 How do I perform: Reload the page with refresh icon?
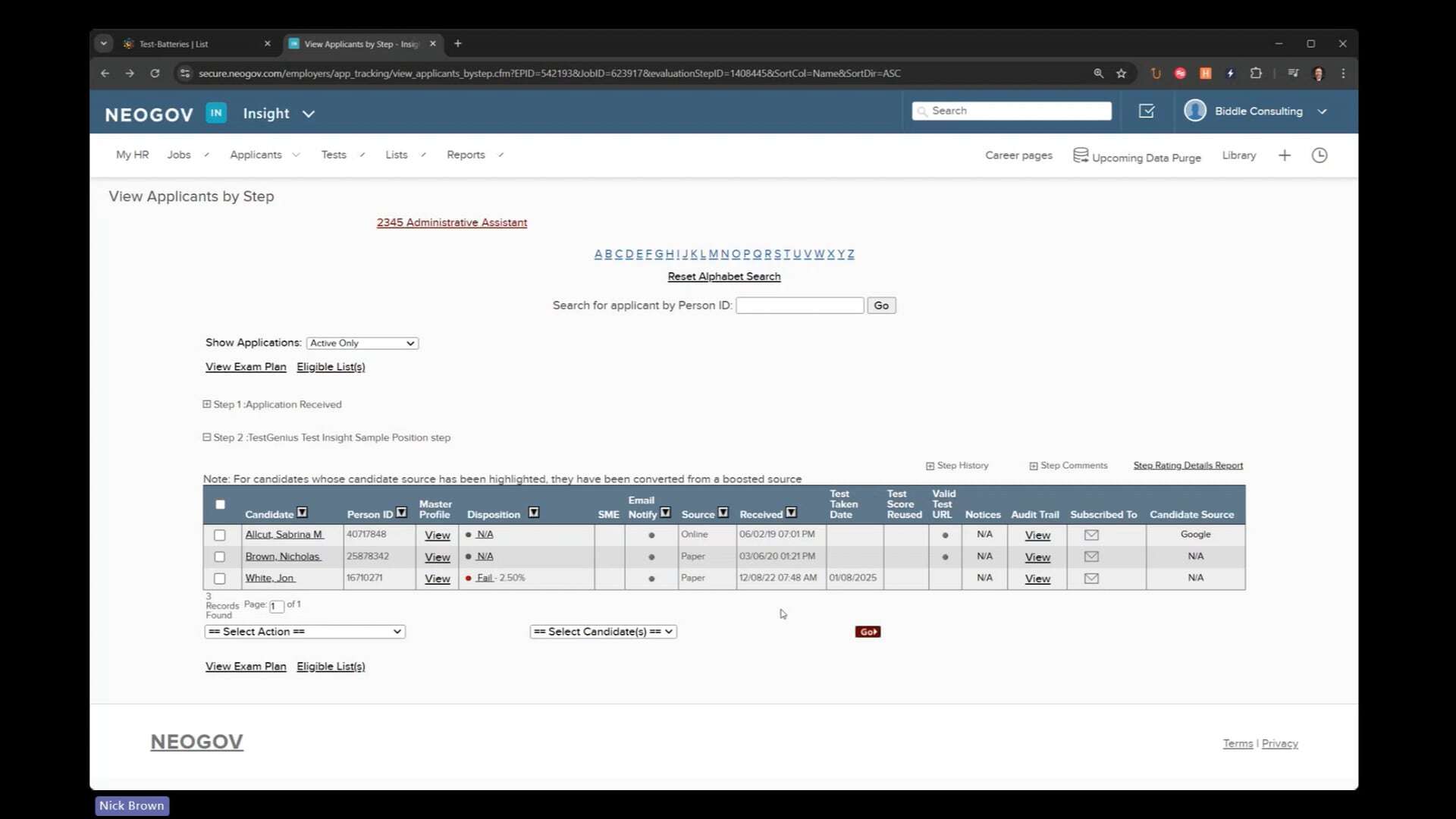click(155, 74)
